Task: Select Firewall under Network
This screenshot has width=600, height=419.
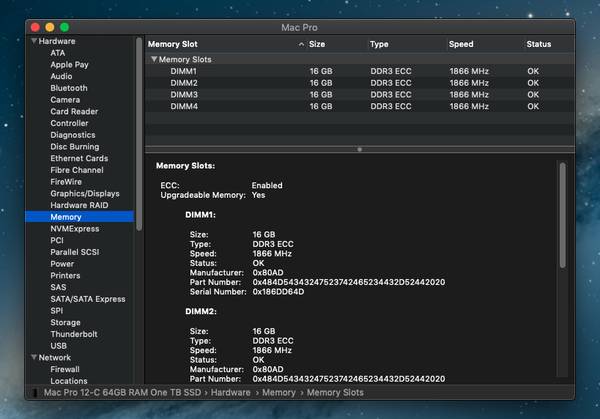Action: (x=66, y=369)
